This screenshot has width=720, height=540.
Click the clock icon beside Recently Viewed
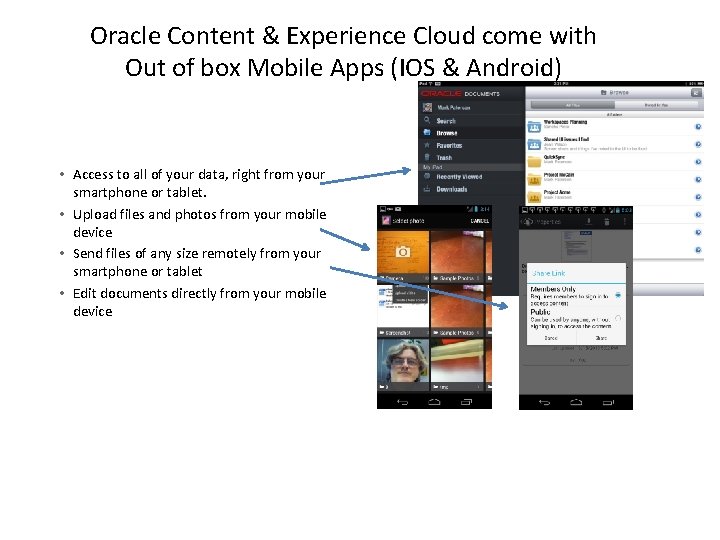tap(427, 176)
